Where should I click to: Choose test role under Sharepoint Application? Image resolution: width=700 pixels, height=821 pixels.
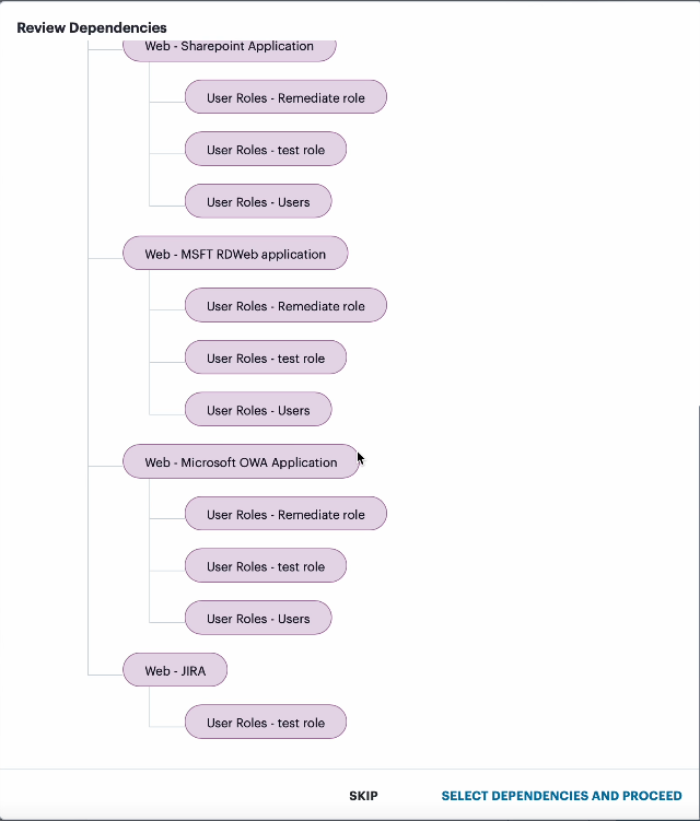(265, 150)
